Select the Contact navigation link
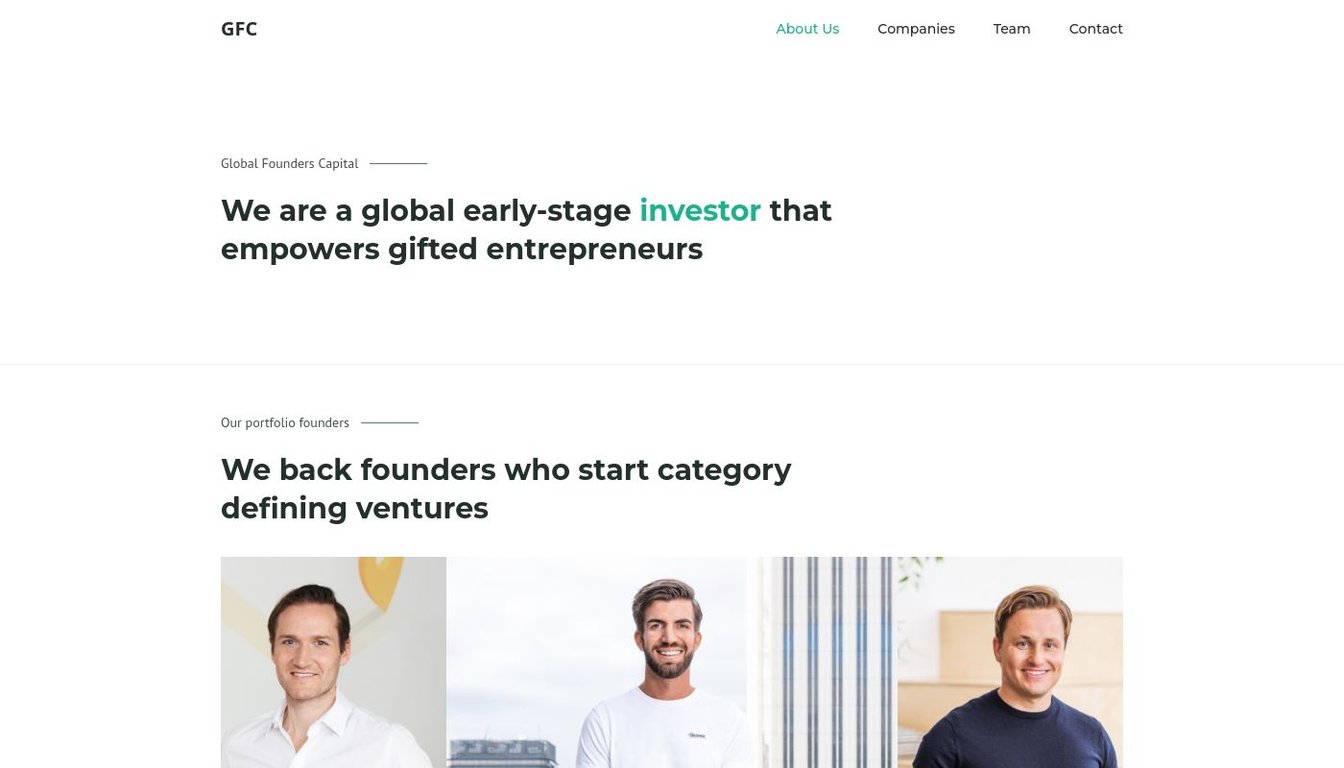Viewport: 1344px width, 768px height. 1095,29
